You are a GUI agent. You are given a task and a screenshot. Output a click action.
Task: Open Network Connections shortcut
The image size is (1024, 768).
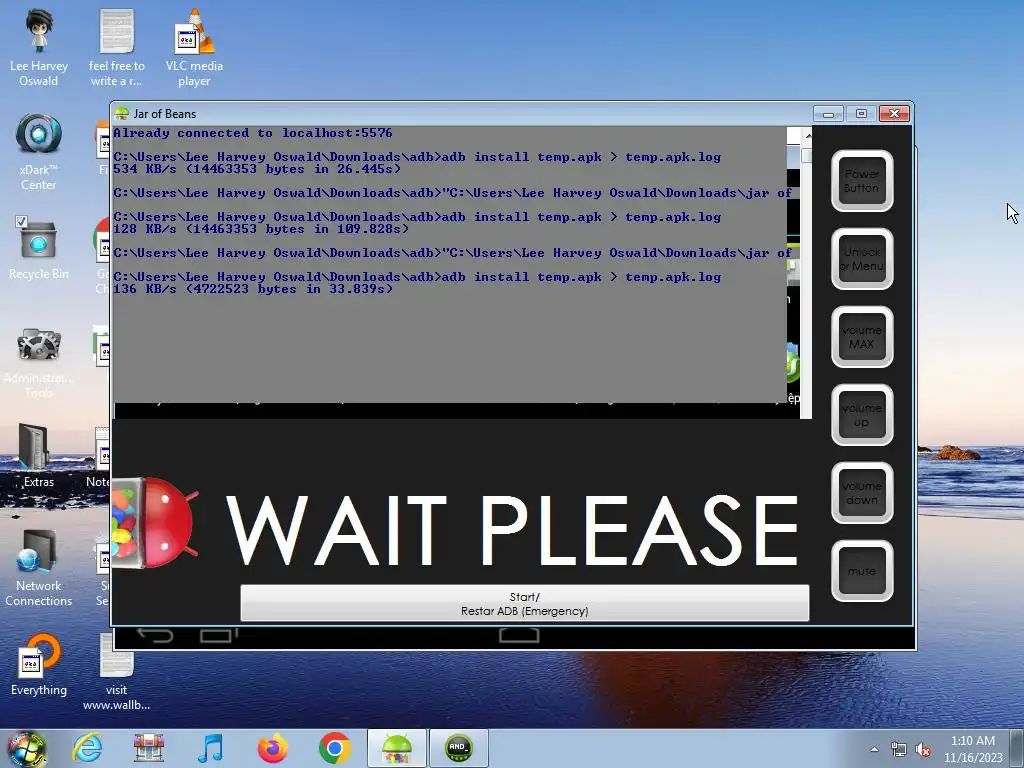point(39,568)
